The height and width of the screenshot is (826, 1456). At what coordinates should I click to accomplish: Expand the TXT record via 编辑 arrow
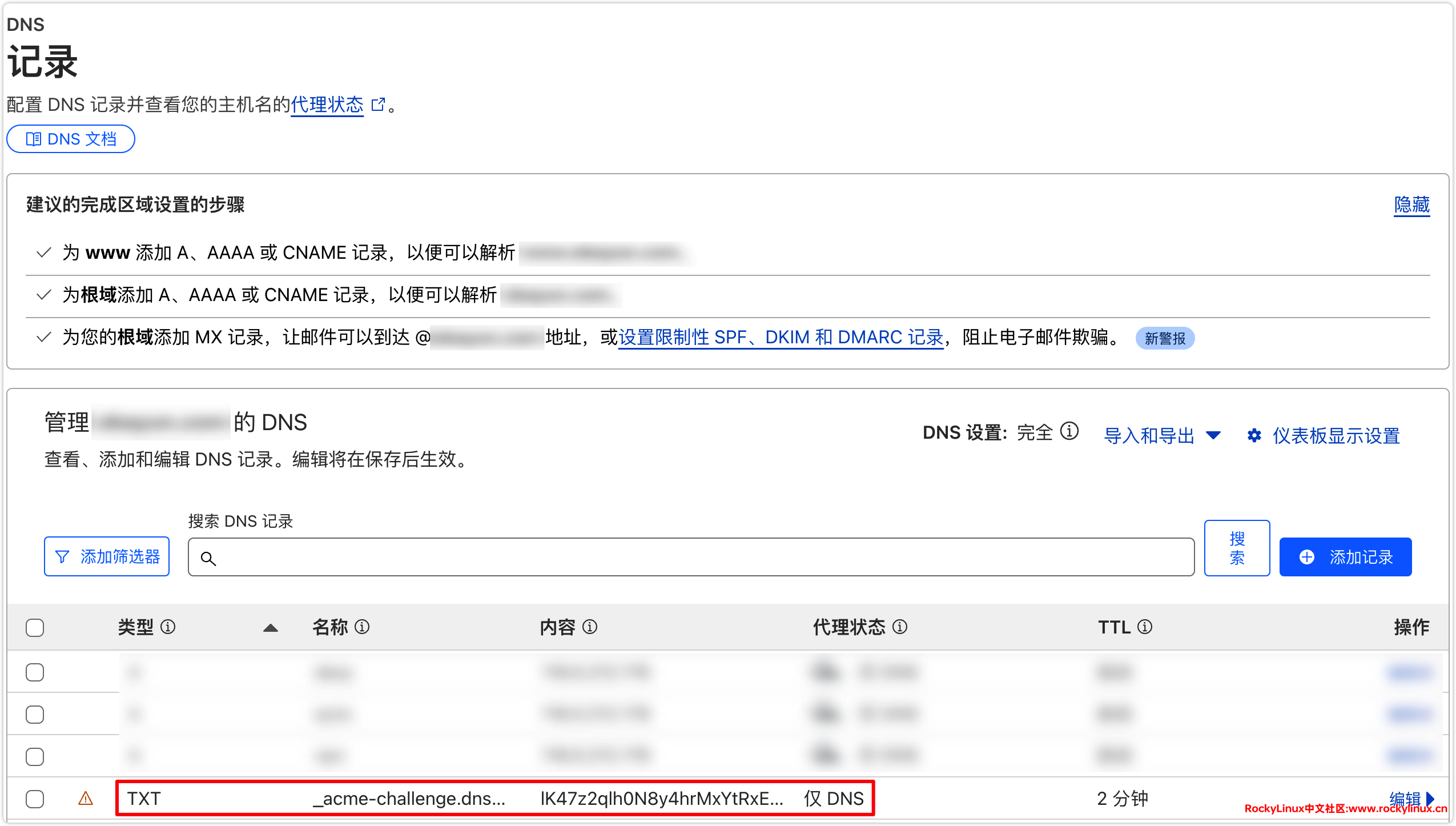pyautogui.click(x=1430, y=798)
